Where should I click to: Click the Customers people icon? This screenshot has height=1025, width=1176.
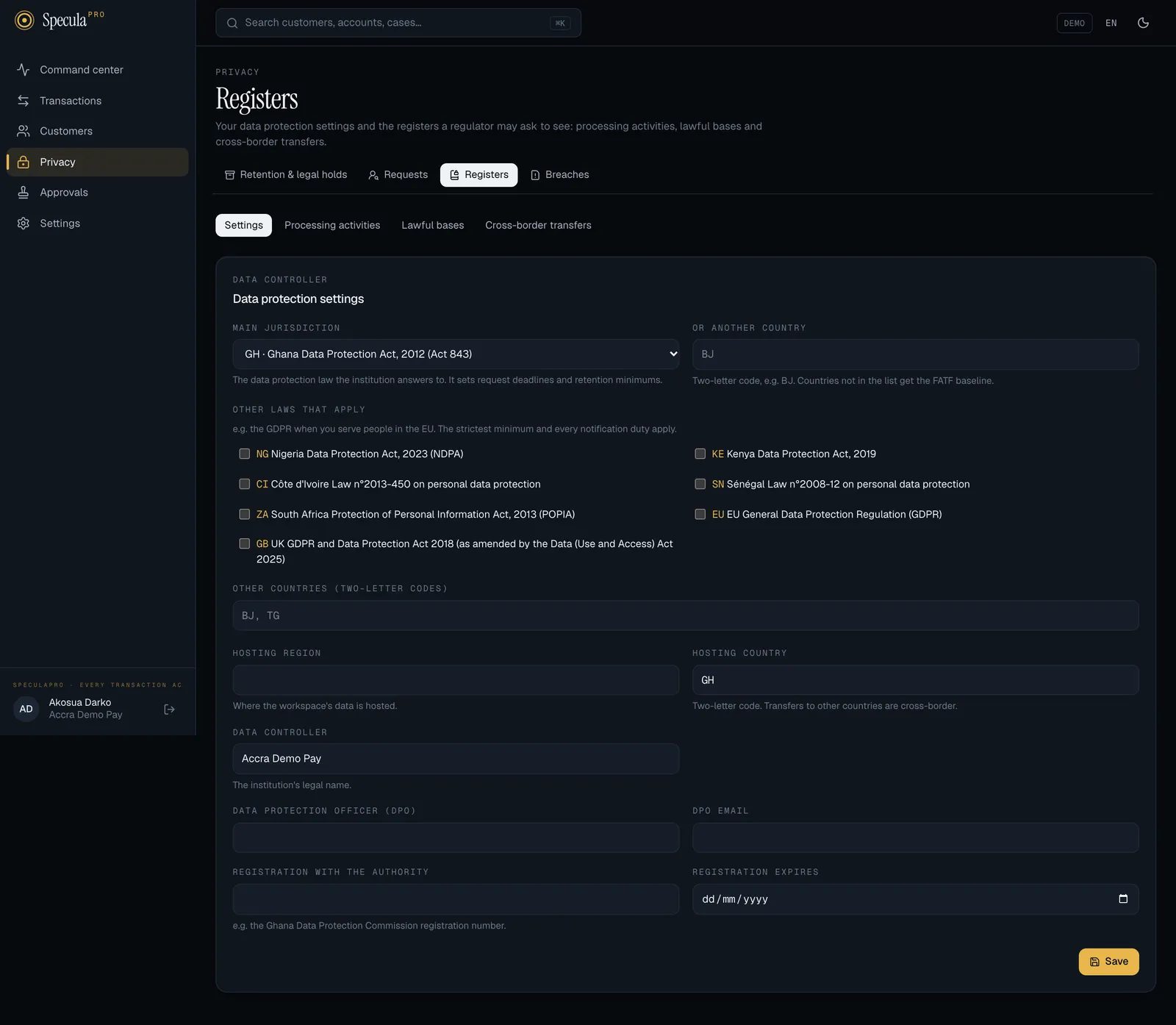click(24, 131)
